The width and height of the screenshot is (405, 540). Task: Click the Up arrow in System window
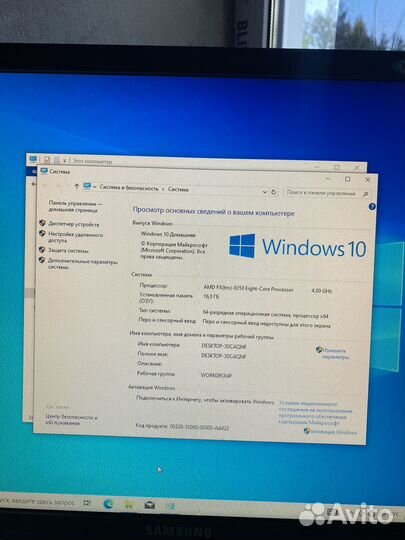76,186
